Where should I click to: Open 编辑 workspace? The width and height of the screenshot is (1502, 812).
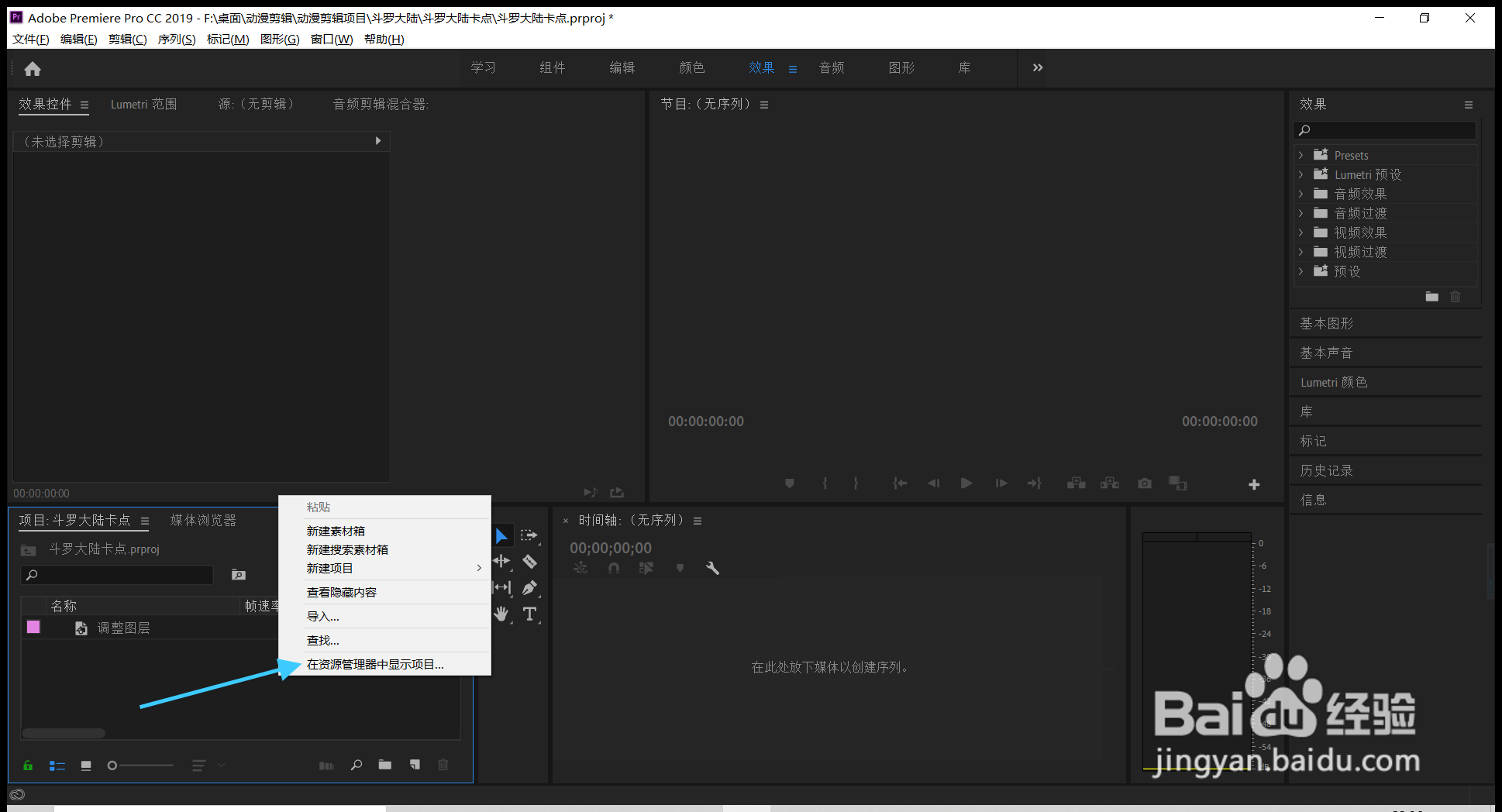click(x=622, y=67)
